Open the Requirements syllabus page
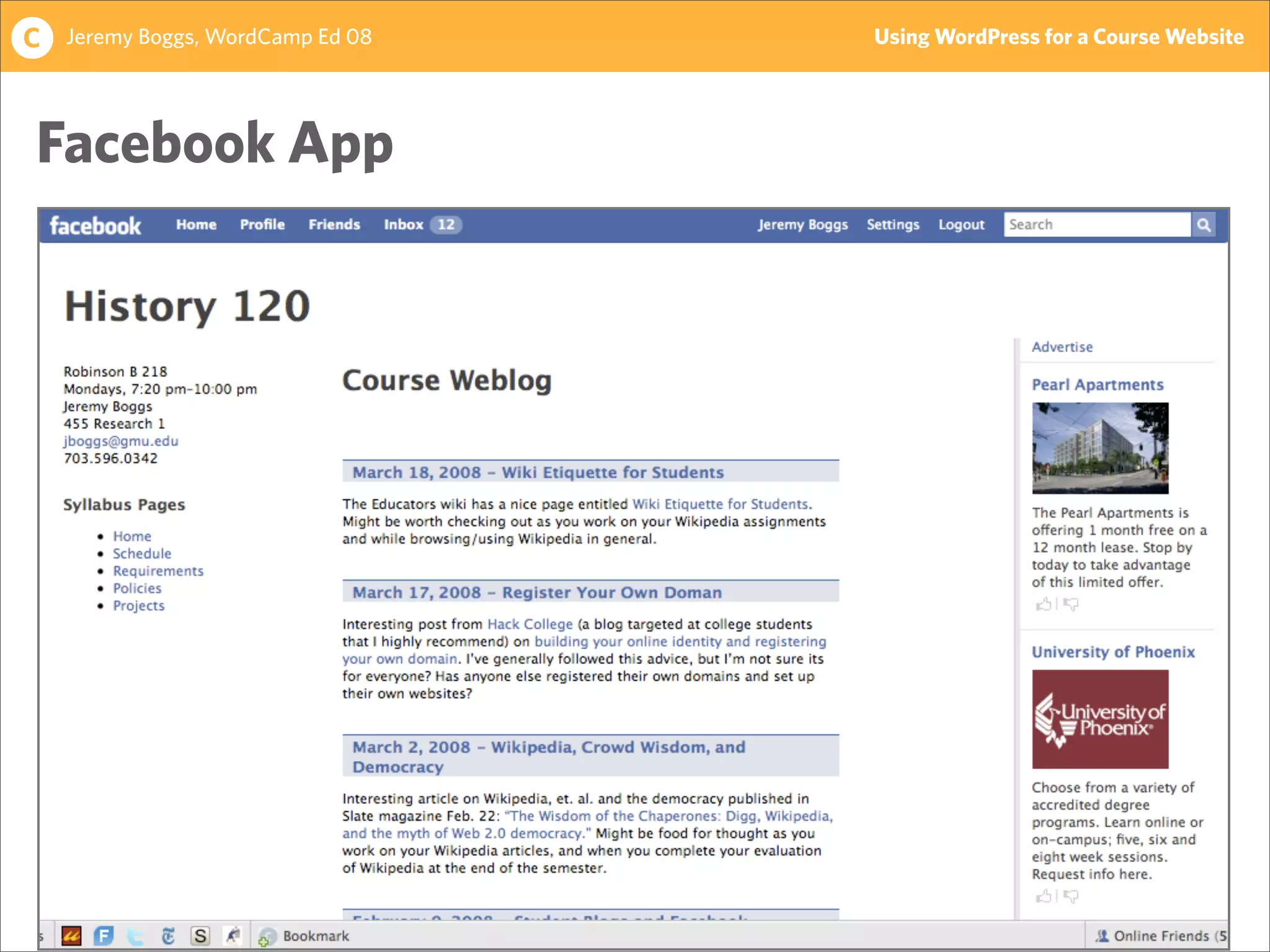1270x952 pixels. 158,571
